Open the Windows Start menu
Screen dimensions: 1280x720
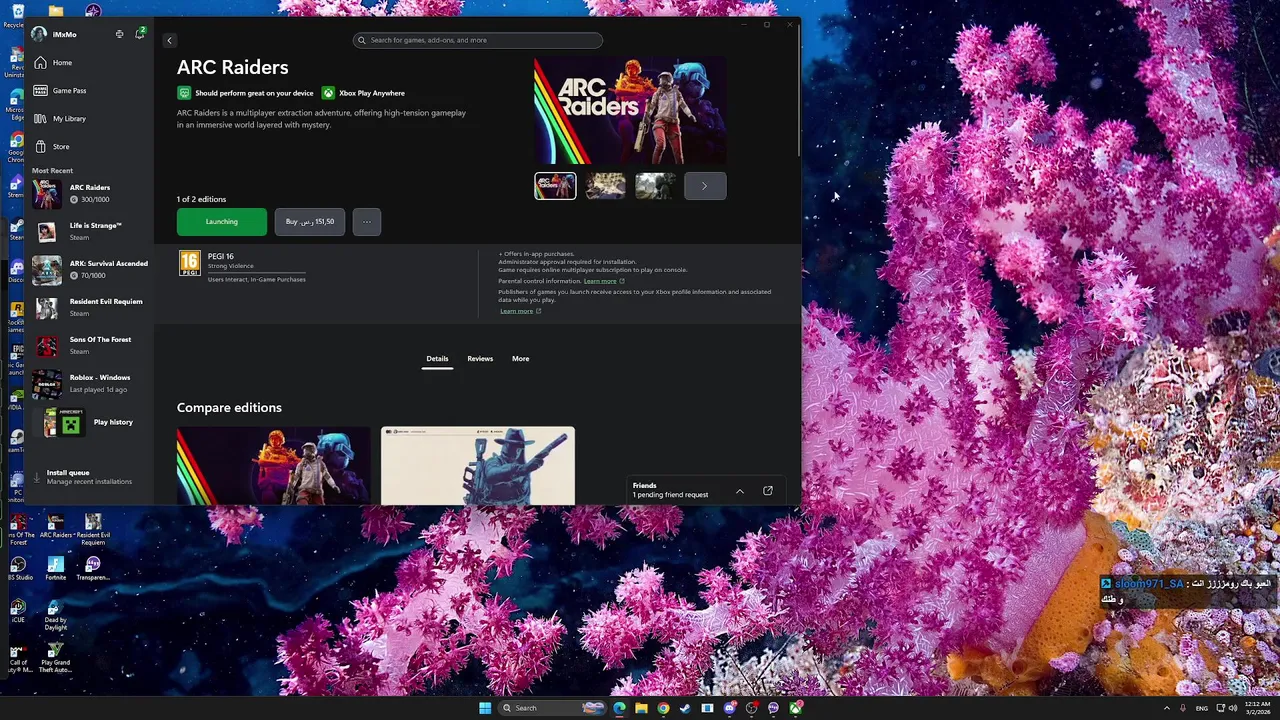click(x=485, y=708)
